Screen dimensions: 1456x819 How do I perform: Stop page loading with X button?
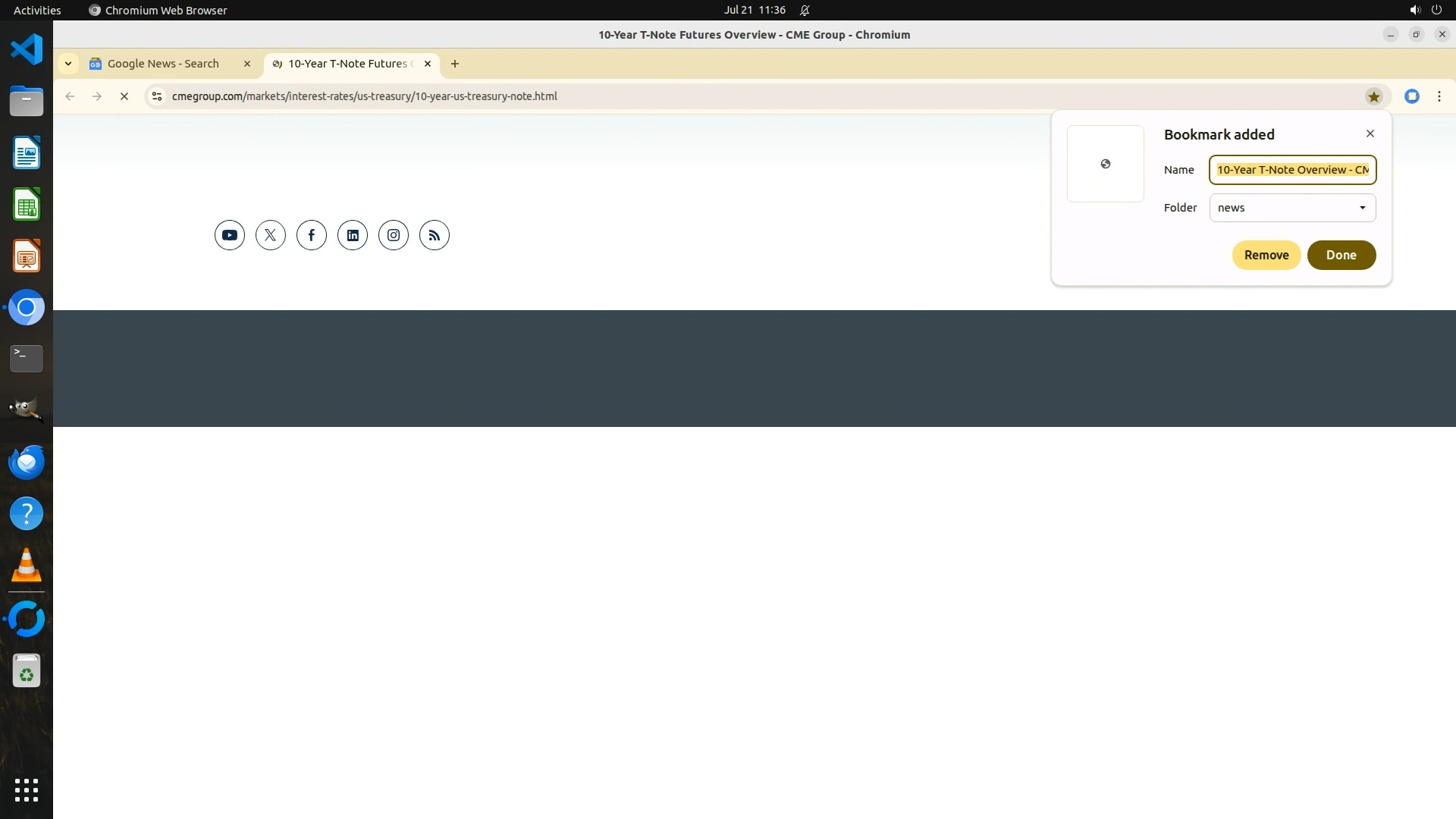click(x=124, y=96)
